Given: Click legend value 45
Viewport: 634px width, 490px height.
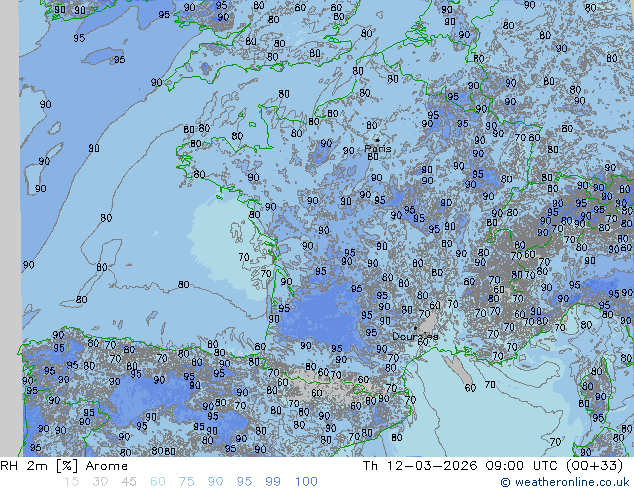Looking at the screenshot, I should click(129, 482).
